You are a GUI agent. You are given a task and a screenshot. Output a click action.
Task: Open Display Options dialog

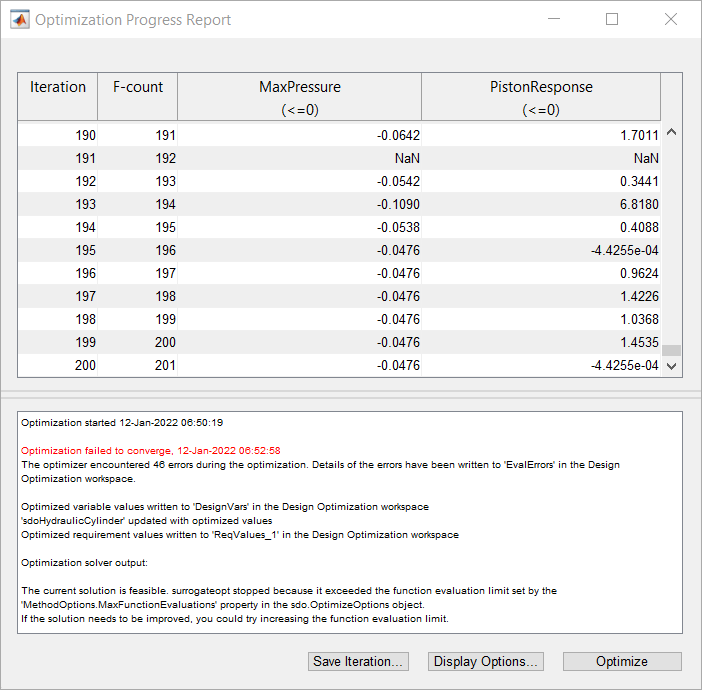click(486, 661)
